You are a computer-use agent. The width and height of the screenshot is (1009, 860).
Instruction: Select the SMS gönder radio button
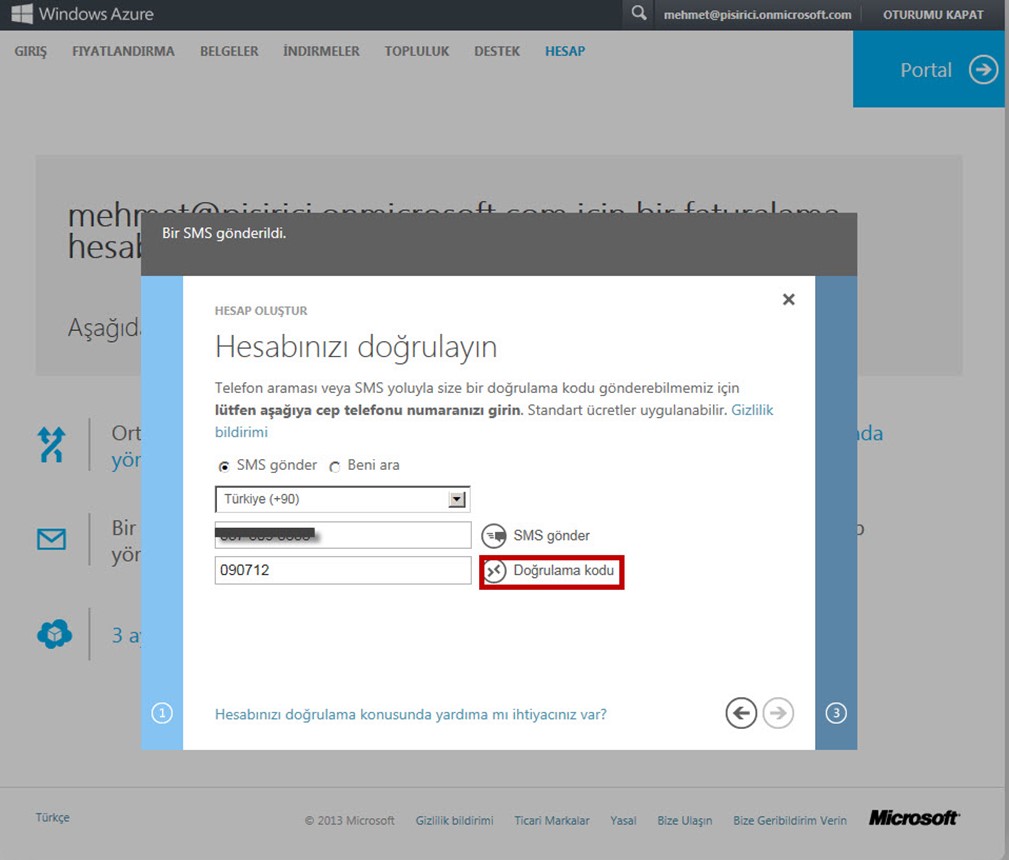pyautogui.click(x=223, y=466)
